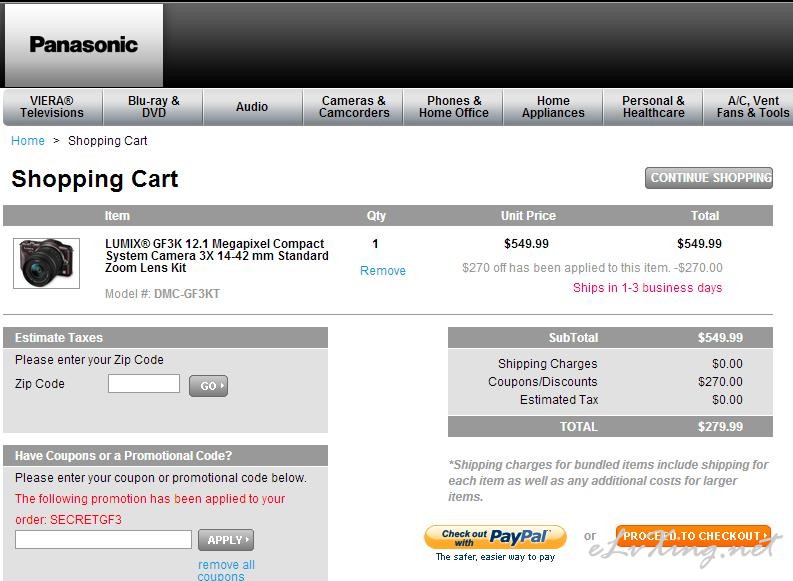Open the LUMIX GF3K camera thumbnail
The width and height of the screenshot is (793, 581).
(47, 263)
